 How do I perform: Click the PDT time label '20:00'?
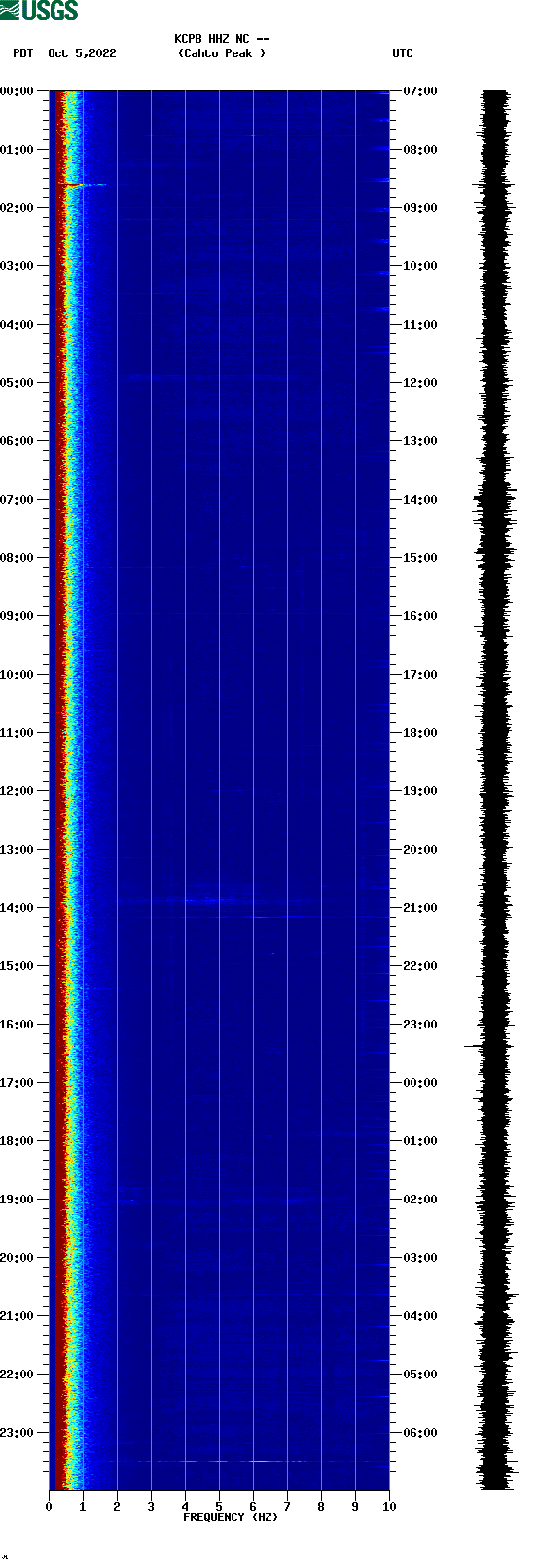point(17,1258)
